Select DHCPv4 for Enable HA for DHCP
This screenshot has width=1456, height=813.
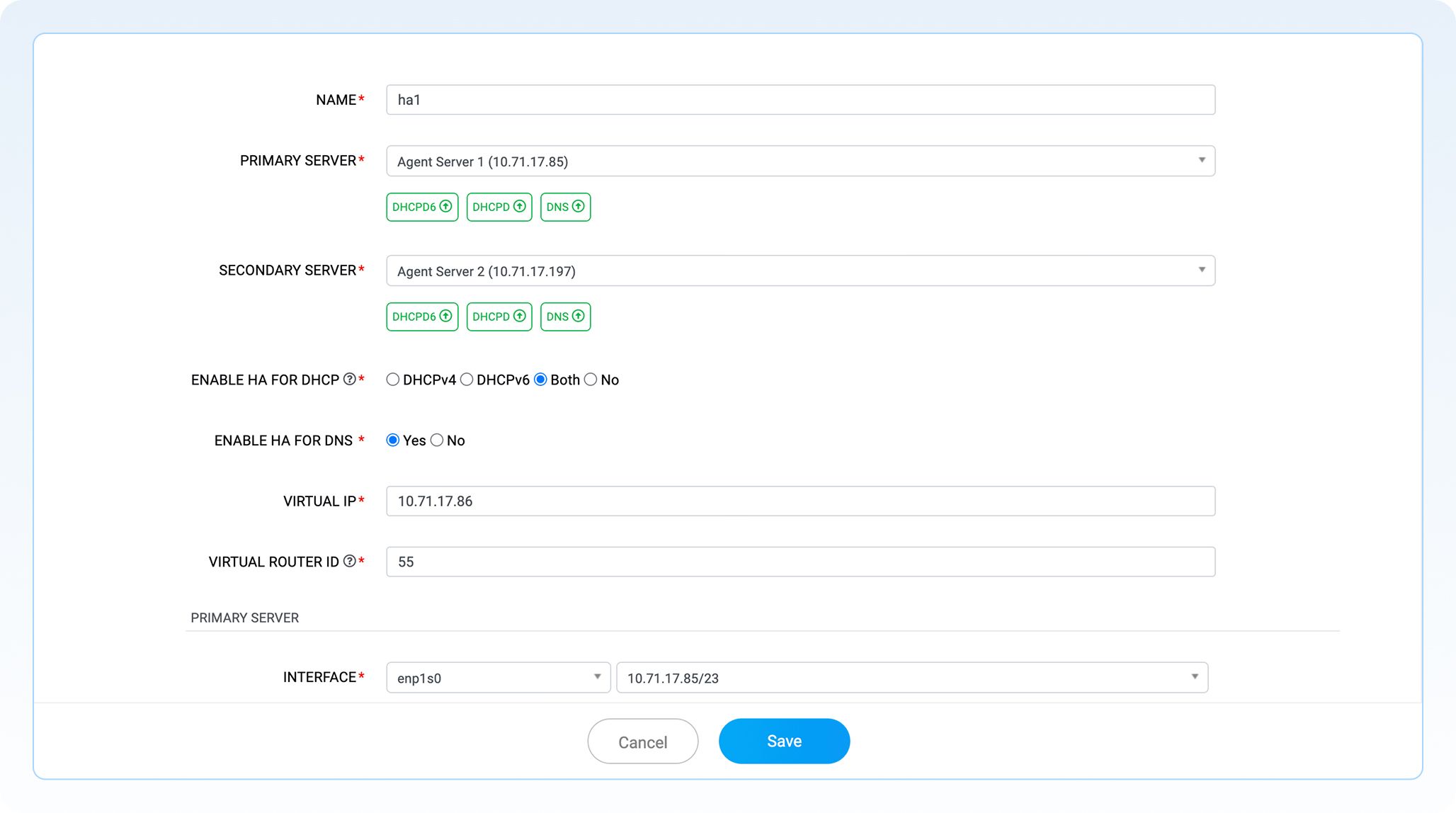tap(393, 379)
